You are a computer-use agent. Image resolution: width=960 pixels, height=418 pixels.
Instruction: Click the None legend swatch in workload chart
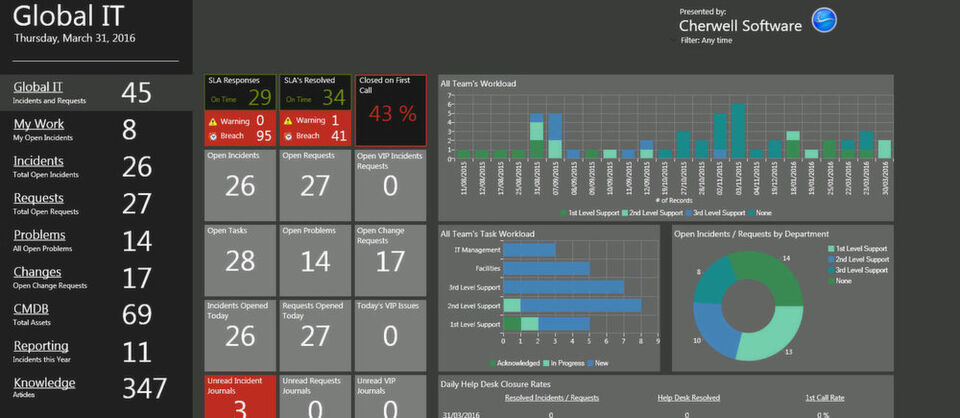(751, 213)
